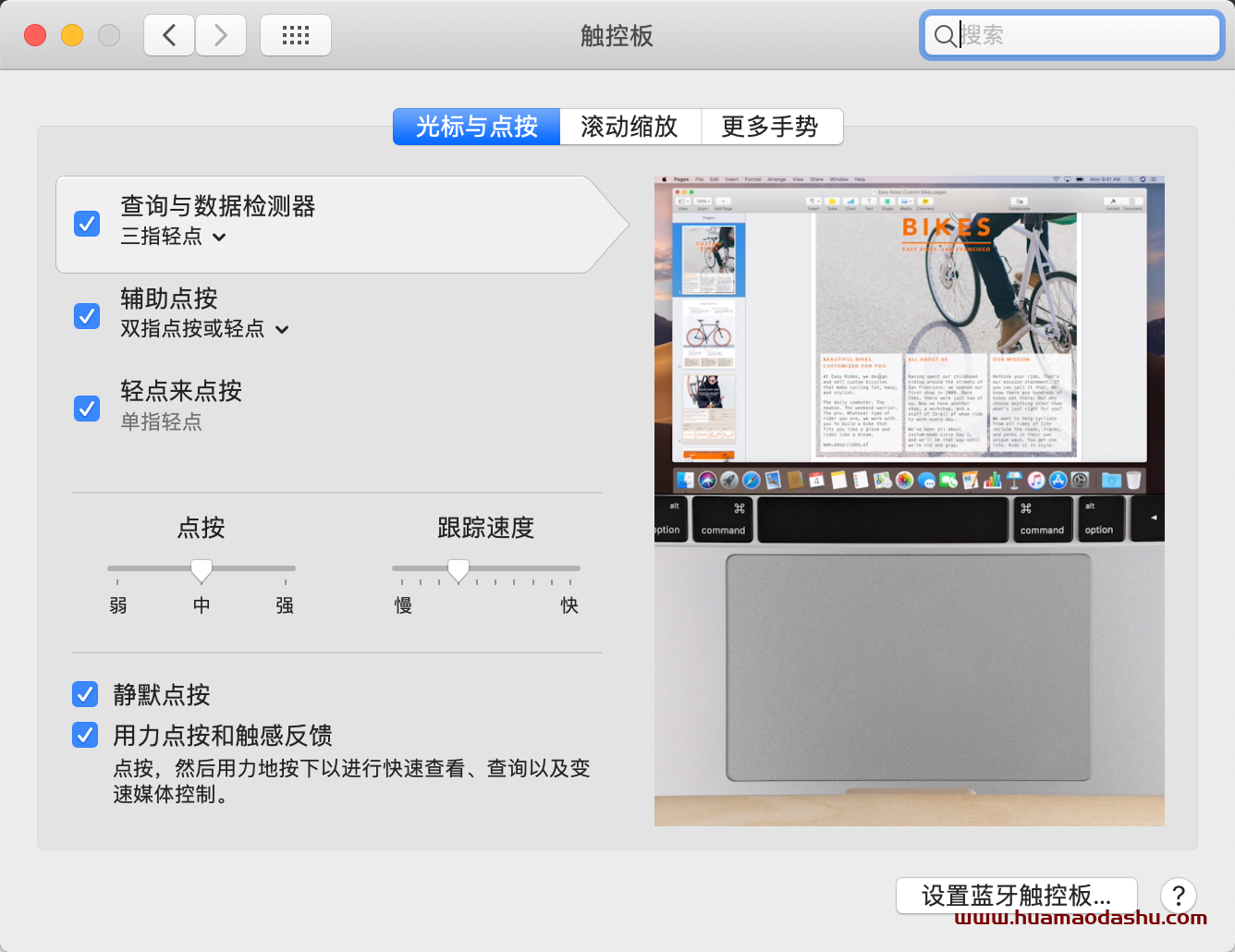Viewport: 1235px width, 952px height.
Task: Click the 跟踪速度 slider thumb
Action: [x=459, y=570]
